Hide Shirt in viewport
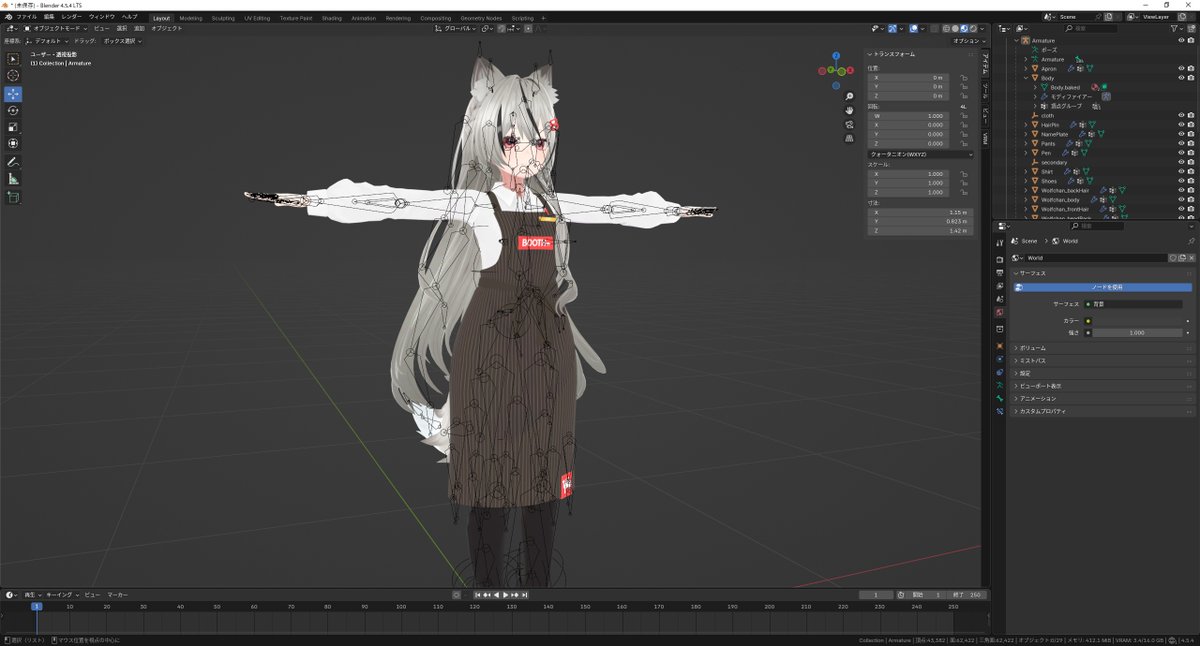The image size is (1200, 646). click(x=1181, y=171)
